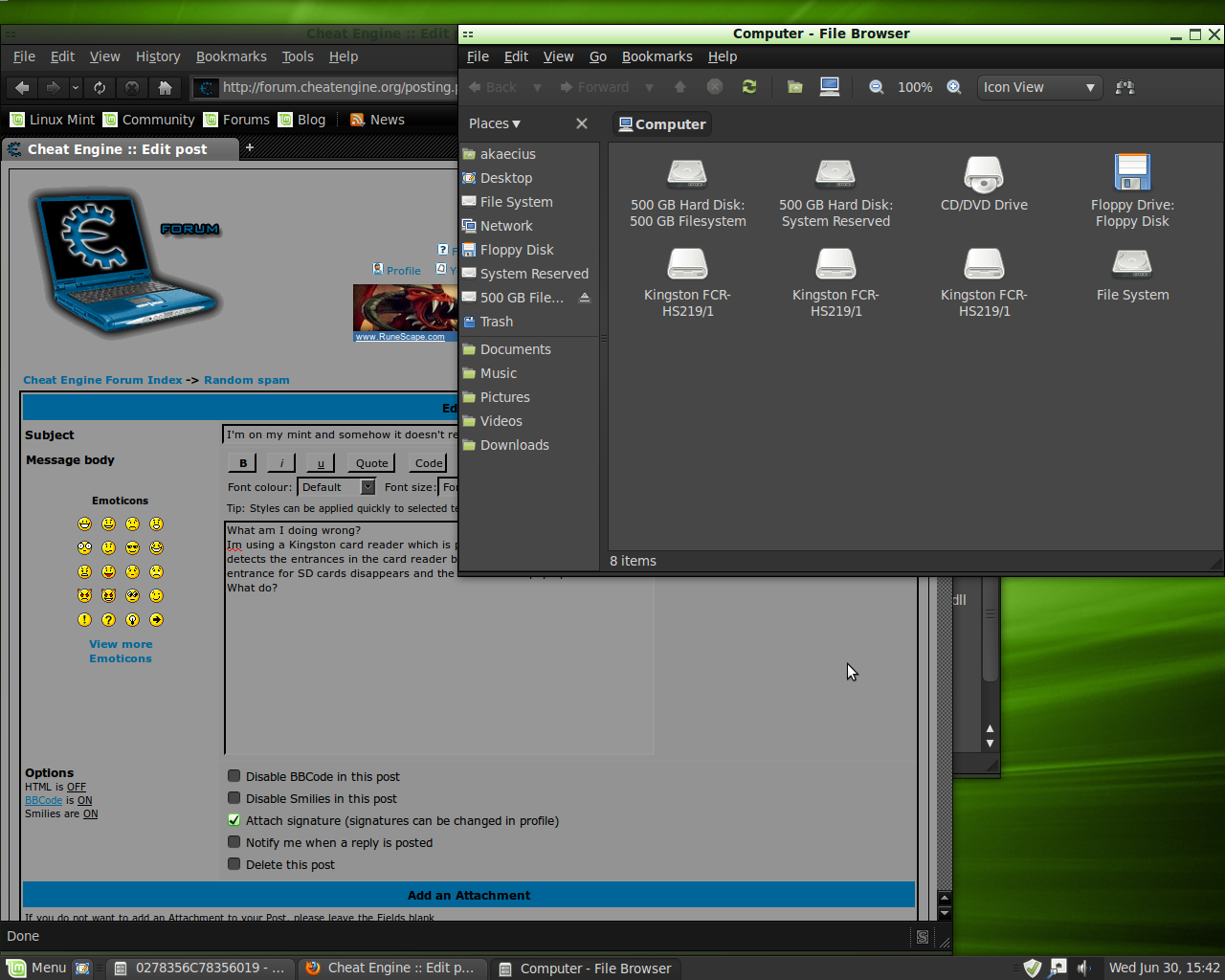The height and width of the screenshot is (980, 1225).
Task: Switch to Computer - File Browser taskbar entry
Action: pos(586,969)
